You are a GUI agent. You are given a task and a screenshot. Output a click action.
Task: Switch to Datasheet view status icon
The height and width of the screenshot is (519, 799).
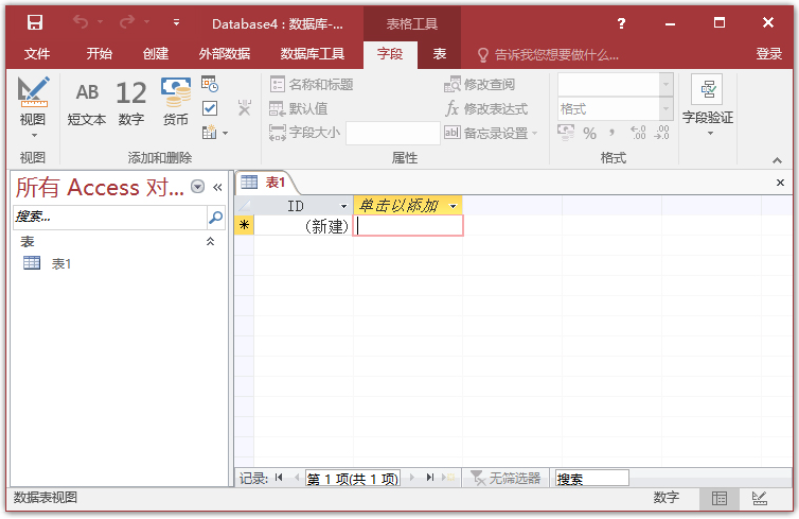click(x=719, y=498)
